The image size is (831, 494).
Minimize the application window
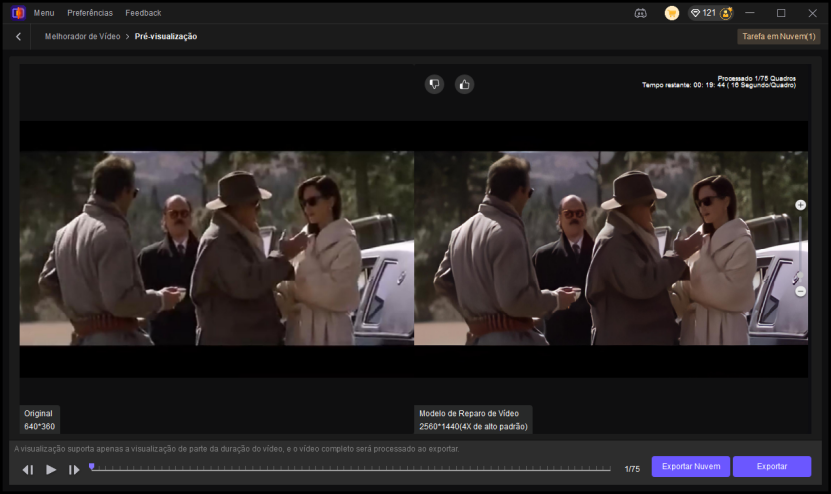pyautogui.click(x=749, y=13)
